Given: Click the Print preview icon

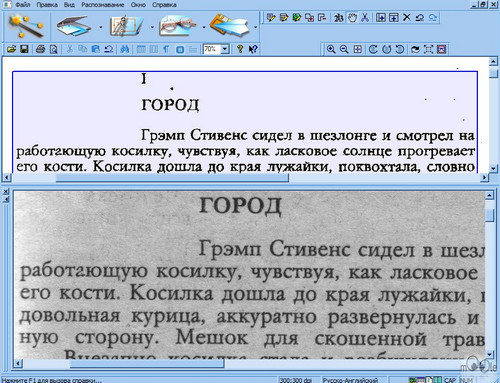Looking at the screenshot, I should coord(53,49).
